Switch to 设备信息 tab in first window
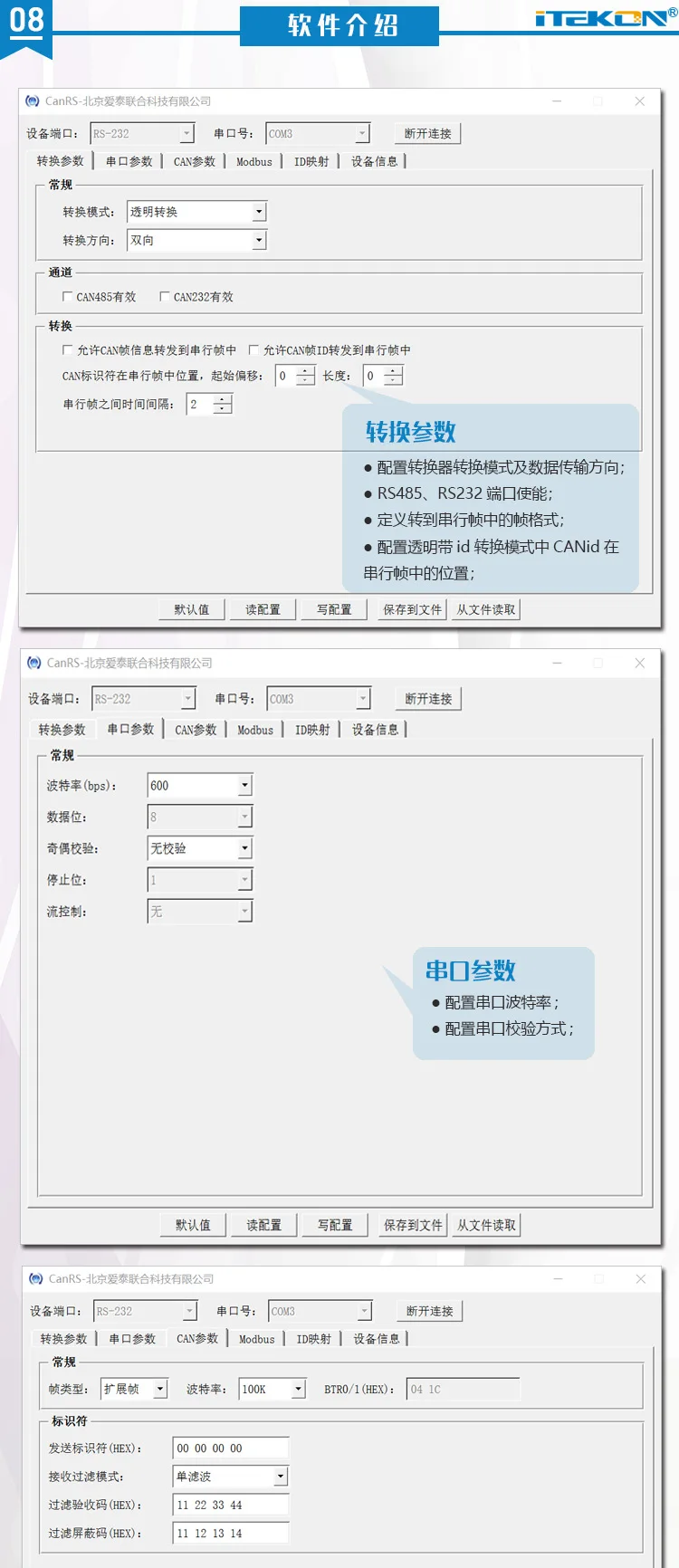Screen dimensions: 679x1568 tap(374, 162)
